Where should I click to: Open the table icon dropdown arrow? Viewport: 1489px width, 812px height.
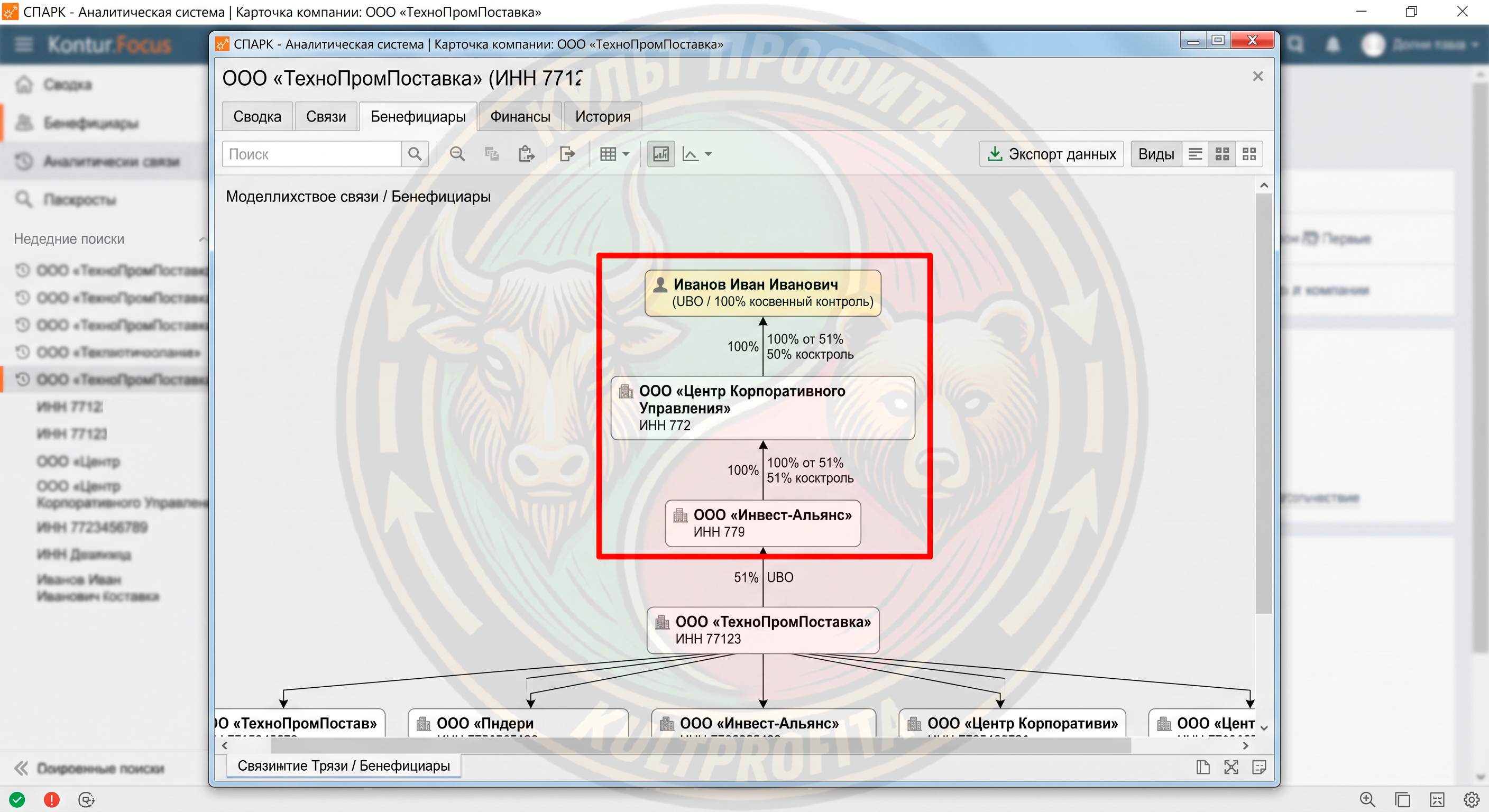[626, 154]
